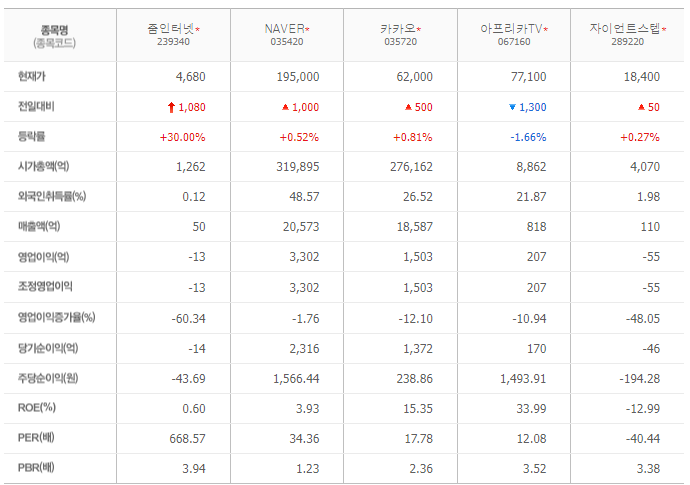Select the 조정영업이익 row label

click(x=45, y=287)
